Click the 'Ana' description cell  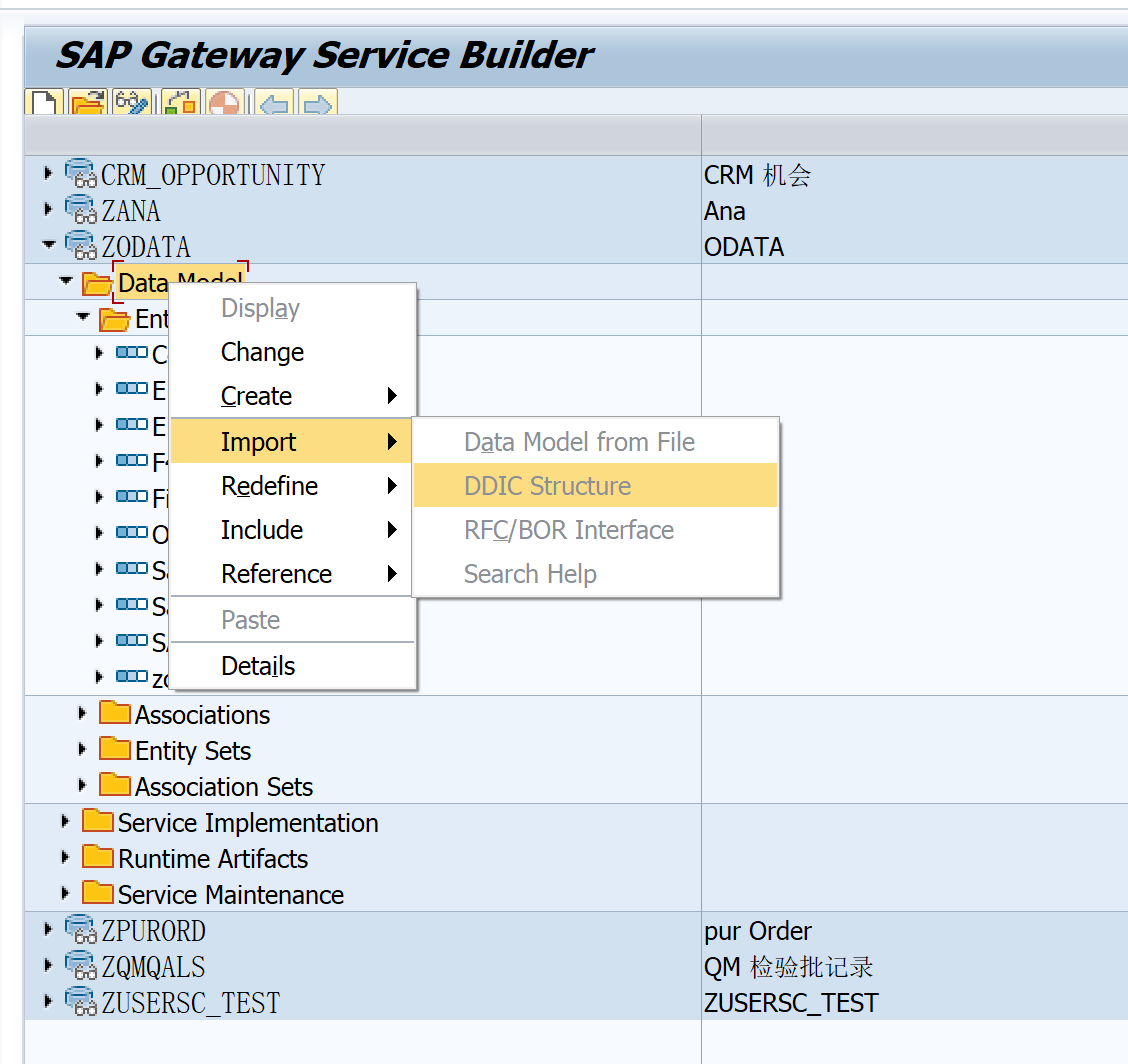724,211
